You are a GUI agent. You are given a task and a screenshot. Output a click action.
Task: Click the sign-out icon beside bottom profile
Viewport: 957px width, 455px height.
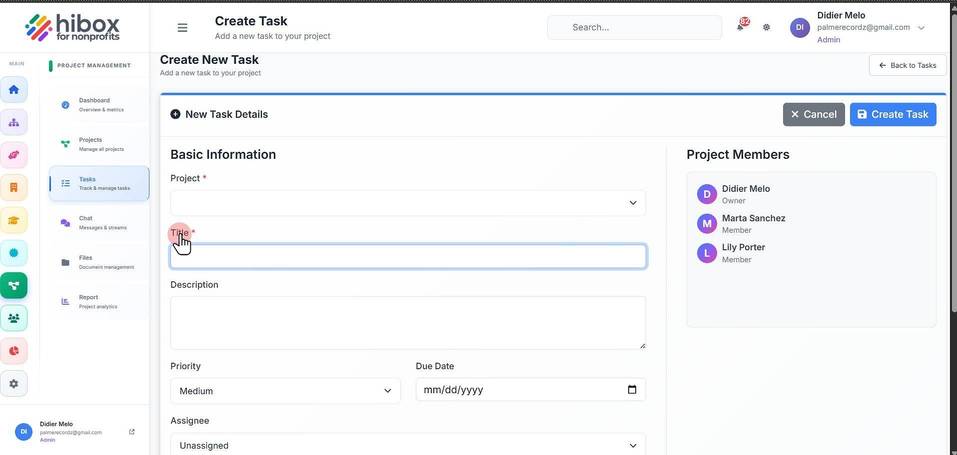(132, 432)
